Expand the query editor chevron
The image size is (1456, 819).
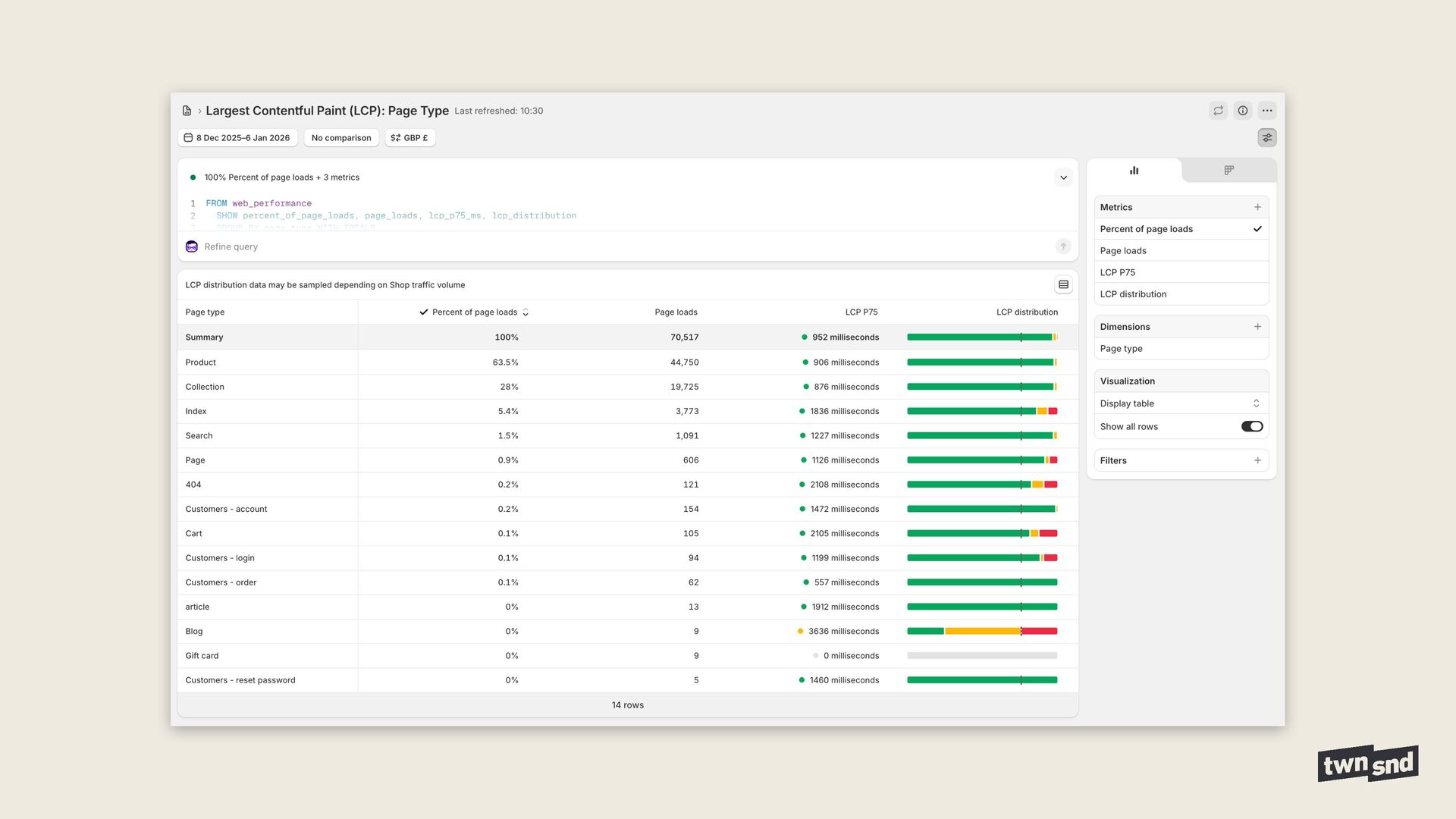pos(1063,177)
